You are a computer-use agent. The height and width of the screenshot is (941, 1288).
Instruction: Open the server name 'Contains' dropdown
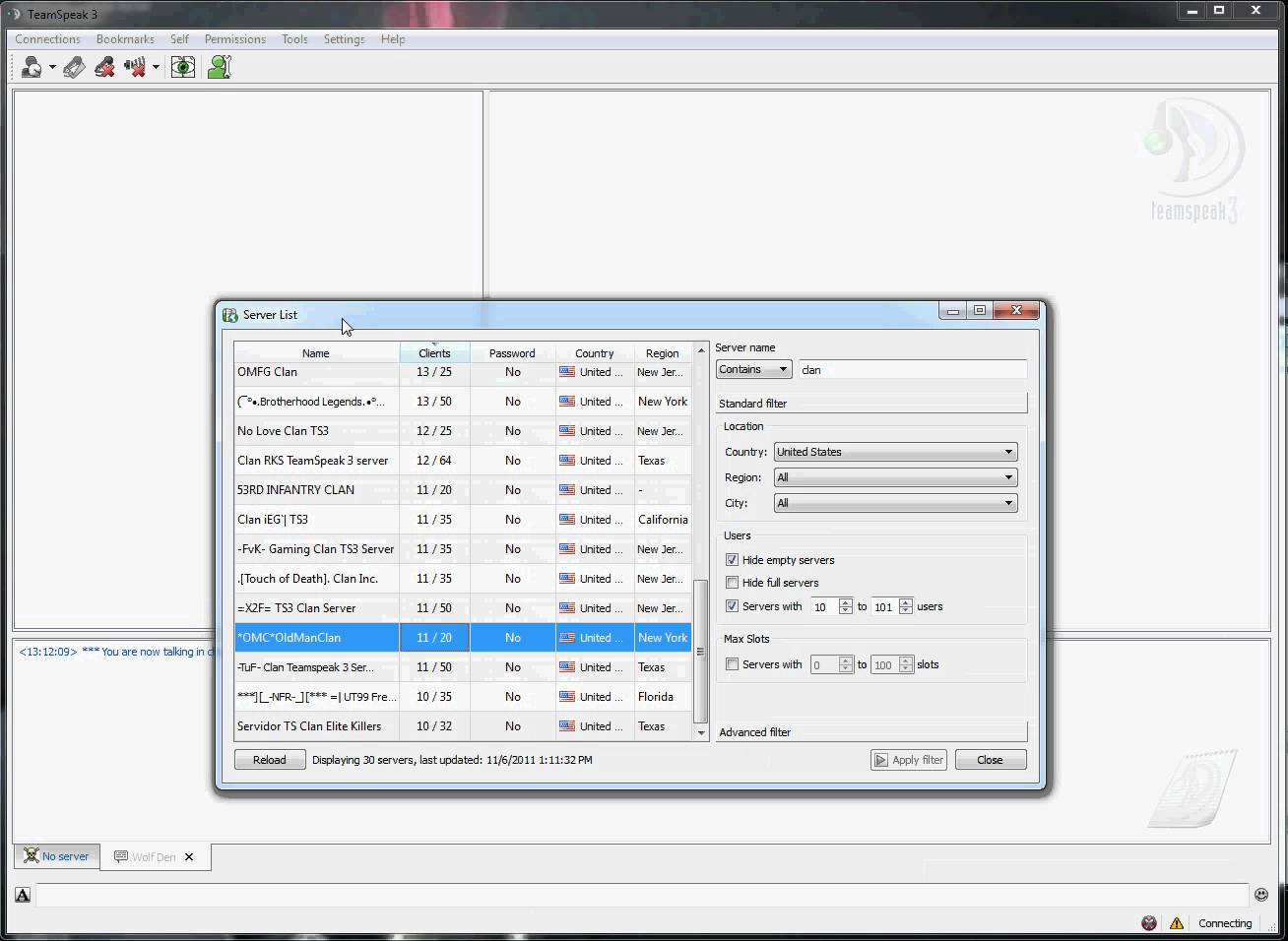[x=754, y=370]
